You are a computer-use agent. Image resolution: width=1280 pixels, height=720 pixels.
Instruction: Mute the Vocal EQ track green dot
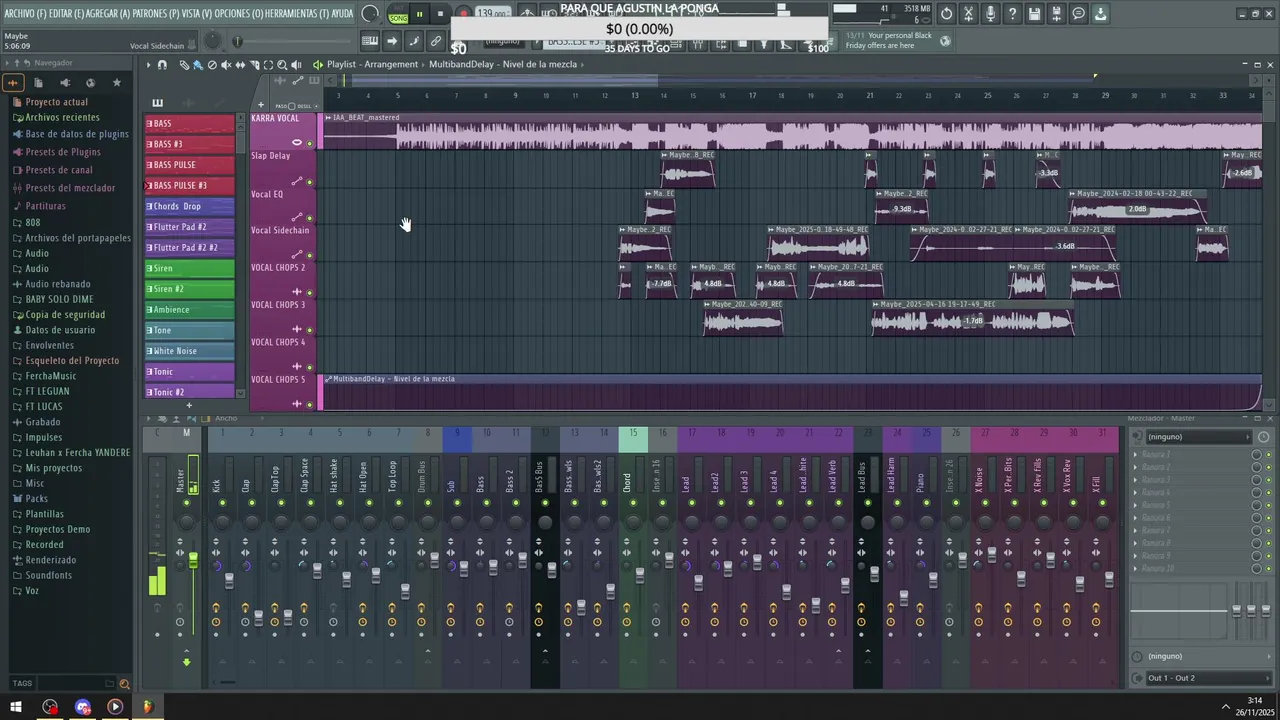click(x=310, y=218)
